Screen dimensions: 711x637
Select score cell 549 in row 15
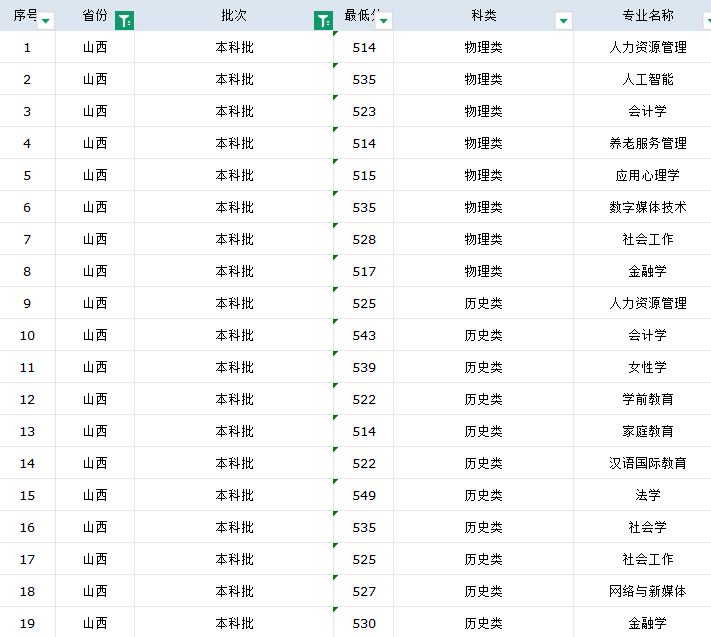click(364, 495)
